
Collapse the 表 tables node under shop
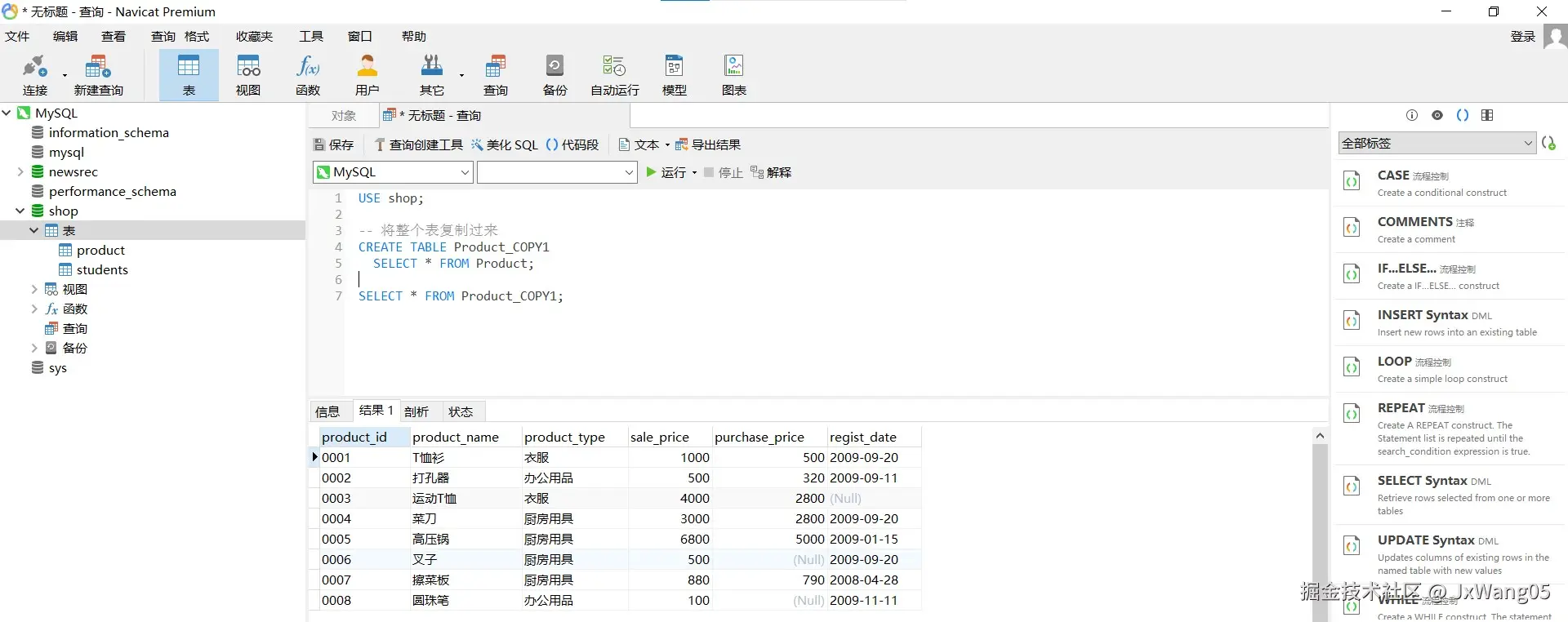tap(34, 230)
